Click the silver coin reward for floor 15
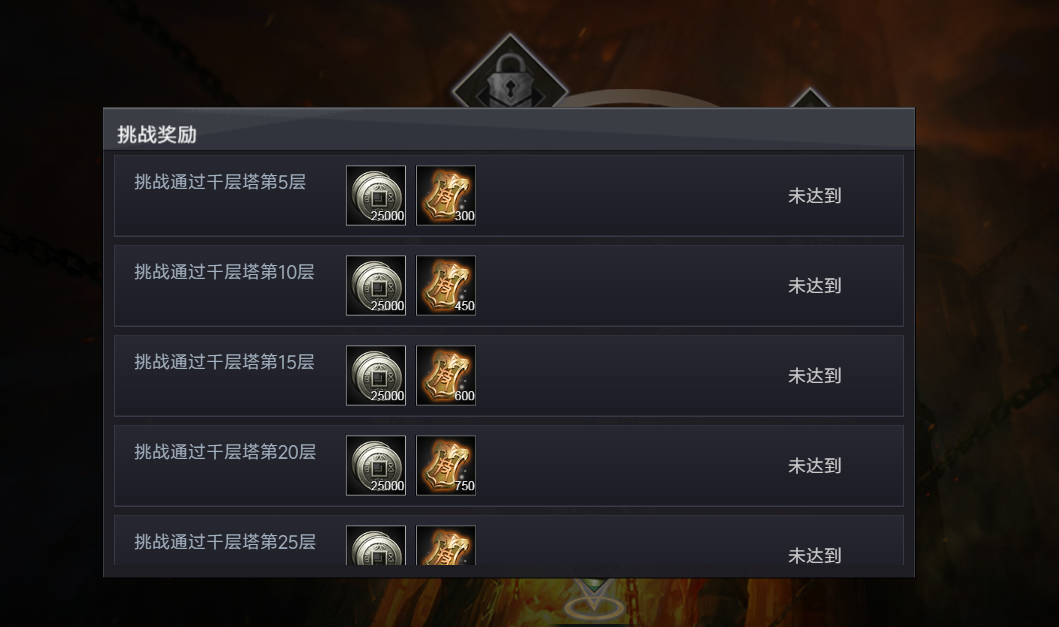This screenshot has width=1059, height=627. pyautogui.click(x=376, y=375)
